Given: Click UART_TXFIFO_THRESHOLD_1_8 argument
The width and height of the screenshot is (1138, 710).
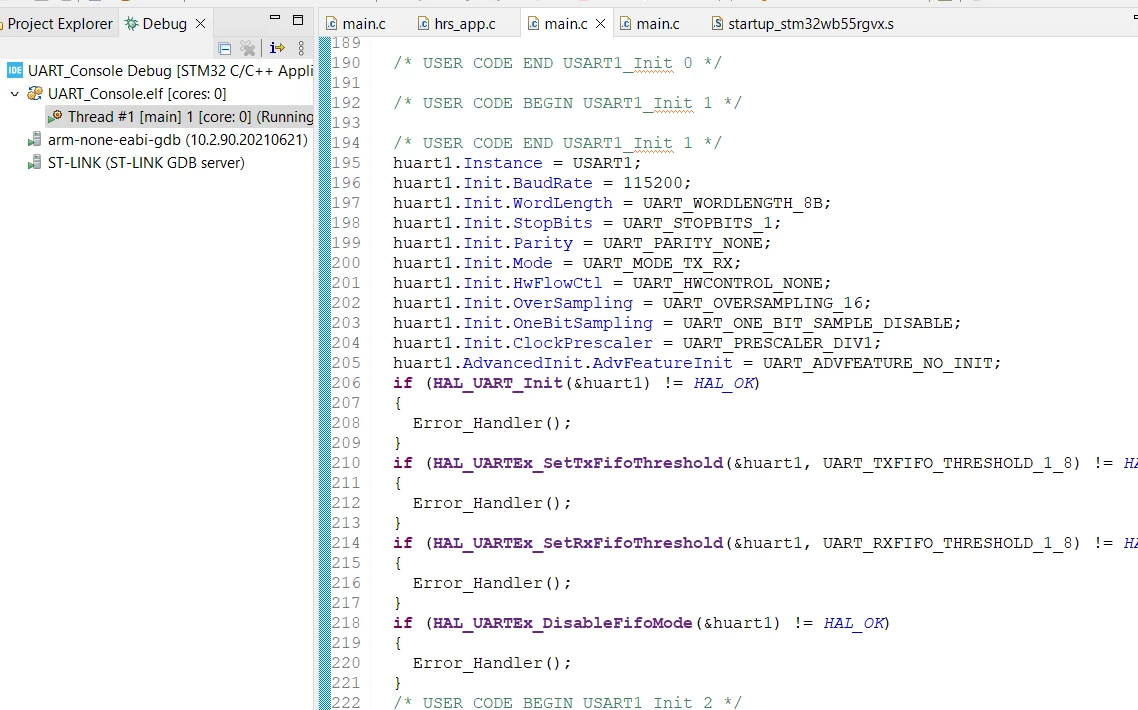Looking at the screenshot, I should pyautogui.click(x=946, y=463).
